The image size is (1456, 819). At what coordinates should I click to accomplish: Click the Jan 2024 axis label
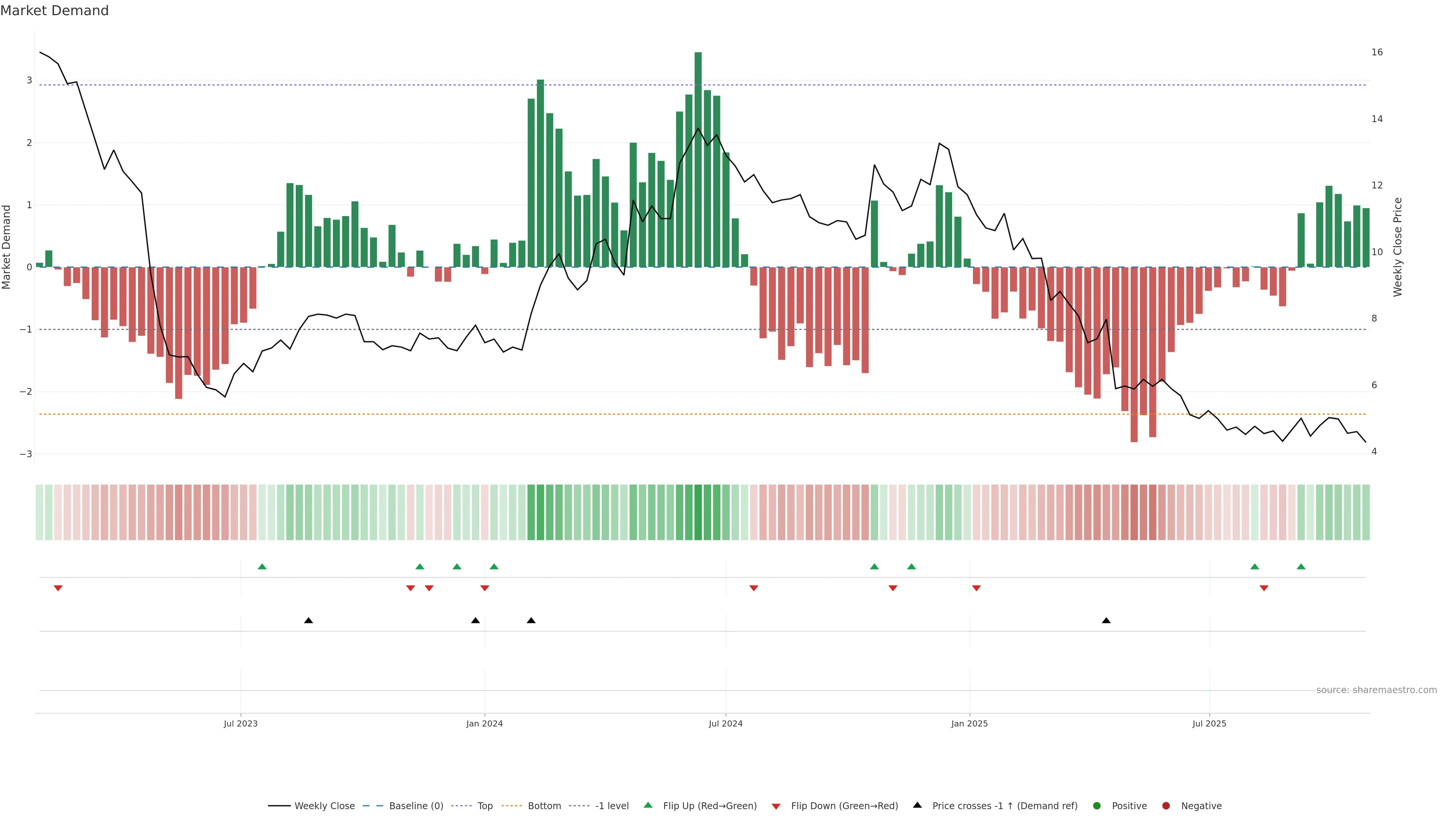coord(485,723)
